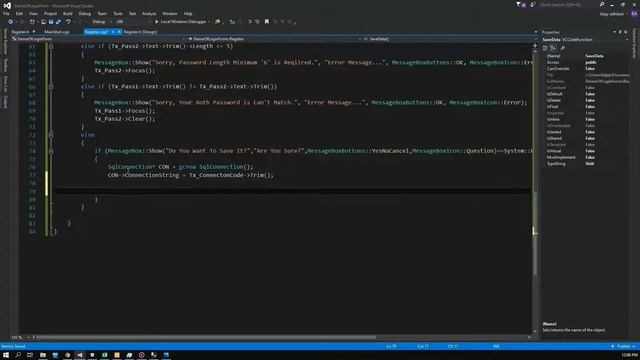The image size is (640, 360).
Task: Click the taskbar search icon
Action: coord(18,355)
